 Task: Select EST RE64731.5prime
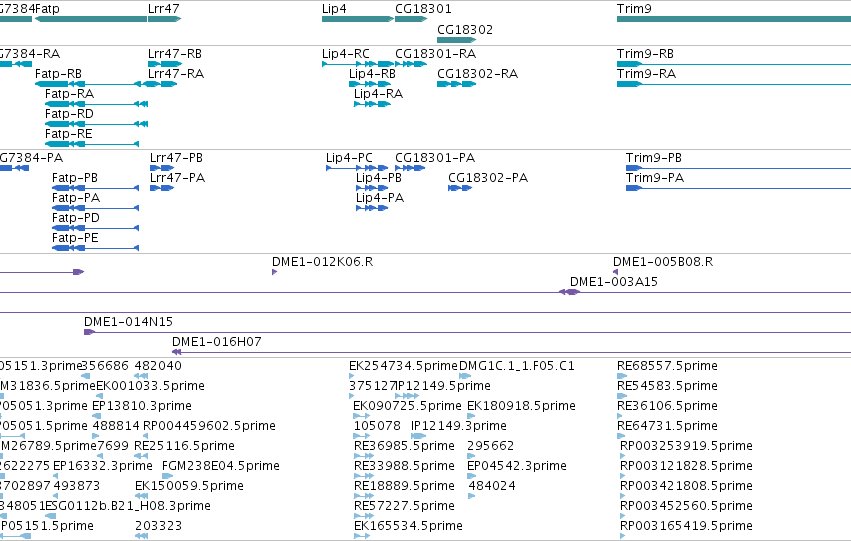(x=668, y=427)
